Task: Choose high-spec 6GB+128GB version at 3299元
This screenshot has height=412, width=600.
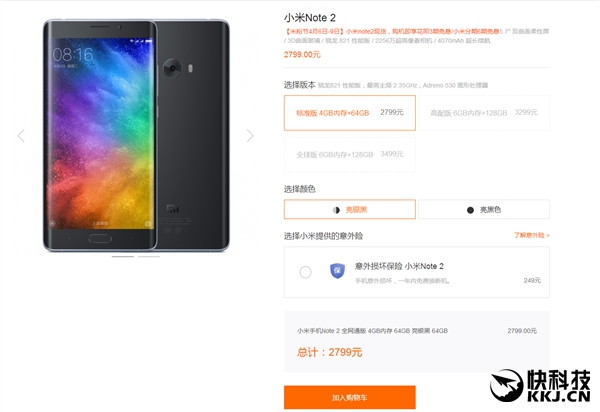Action: pyautogui.click(x=484, y=113)
